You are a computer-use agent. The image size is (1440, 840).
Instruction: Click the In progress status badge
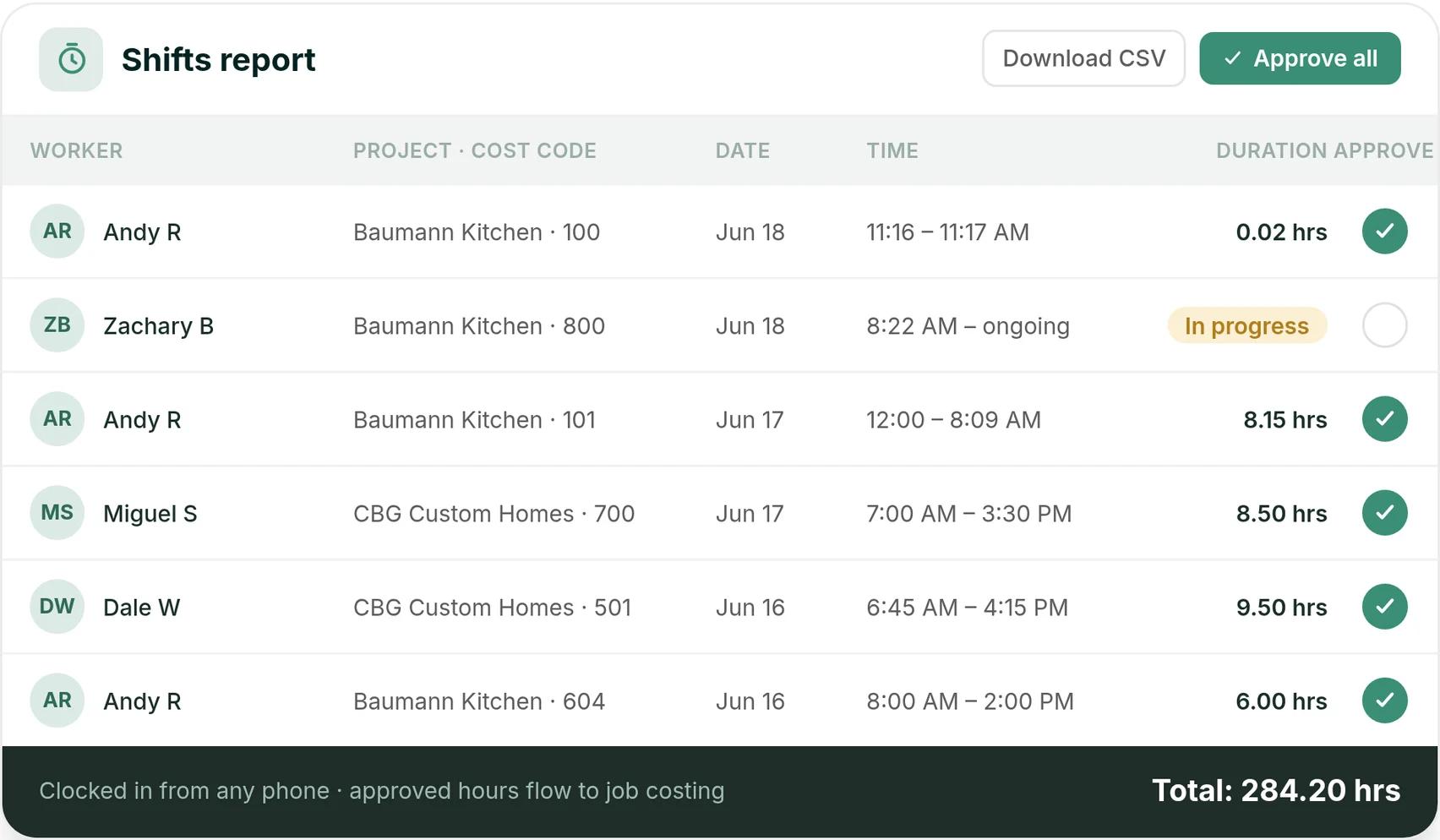[x=1246, y=325]
